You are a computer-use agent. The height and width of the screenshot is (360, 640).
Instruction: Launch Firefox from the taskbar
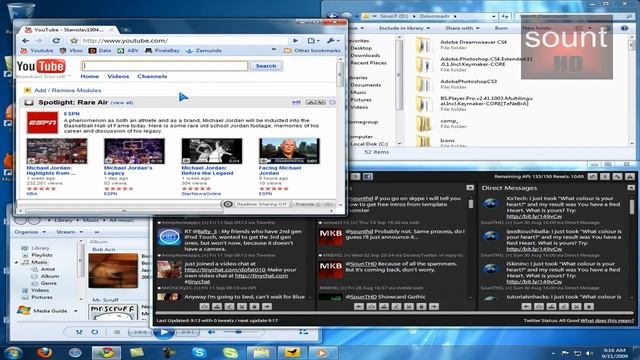pyautogui.click(x=44, y=353)
